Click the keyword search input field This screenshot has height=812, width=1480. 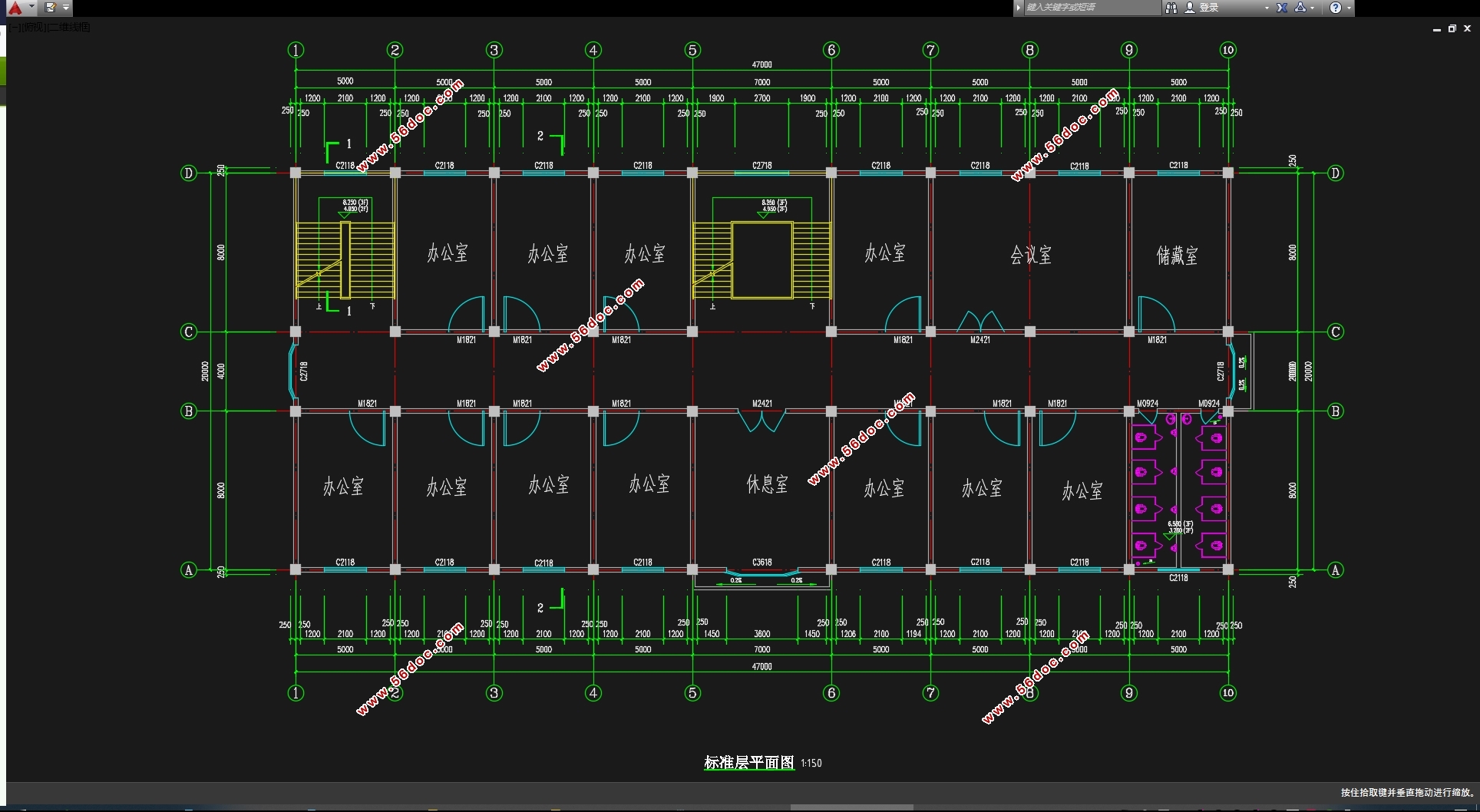1090,8
